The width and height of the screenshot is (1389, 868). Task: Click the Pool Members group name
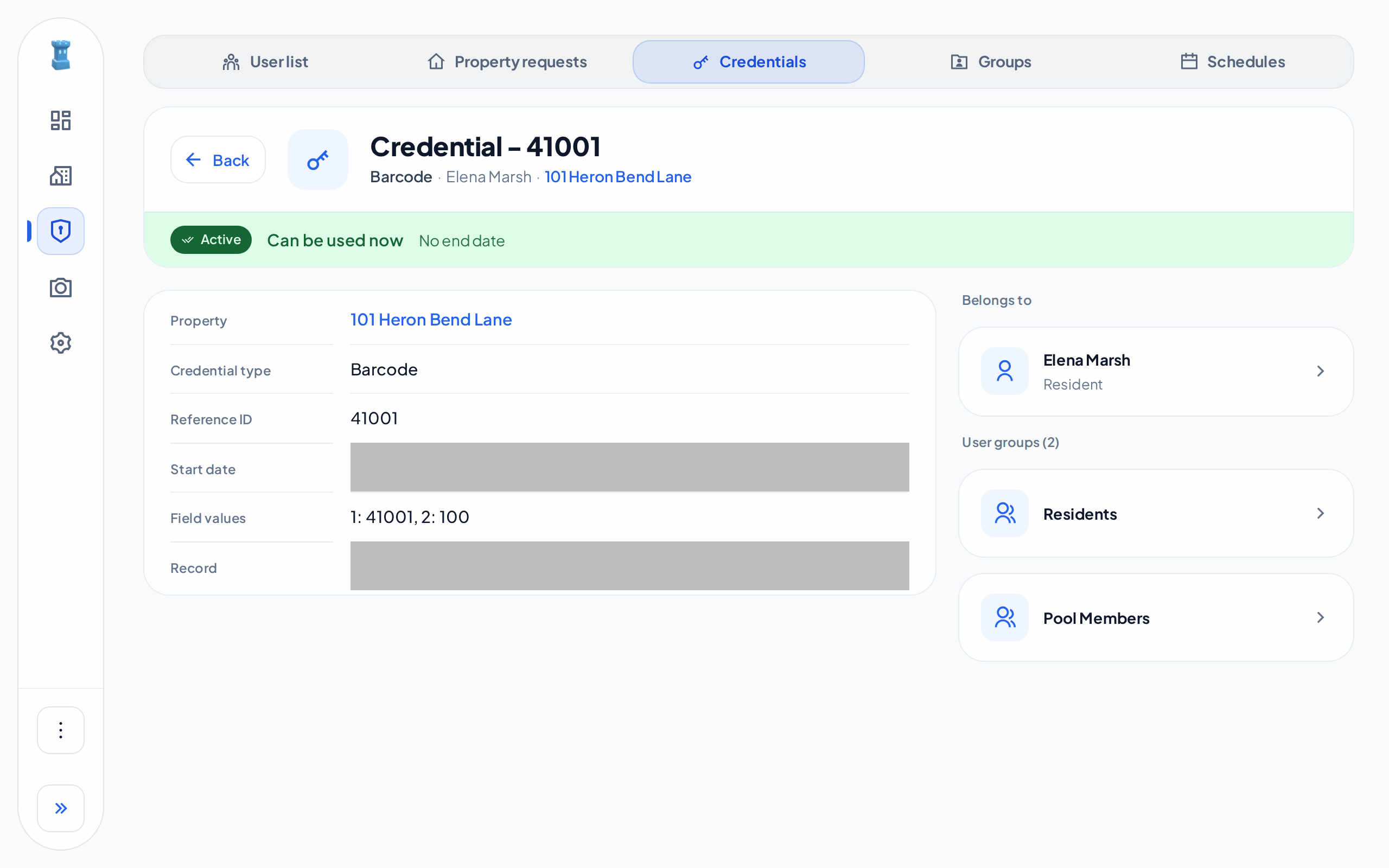1096,618
